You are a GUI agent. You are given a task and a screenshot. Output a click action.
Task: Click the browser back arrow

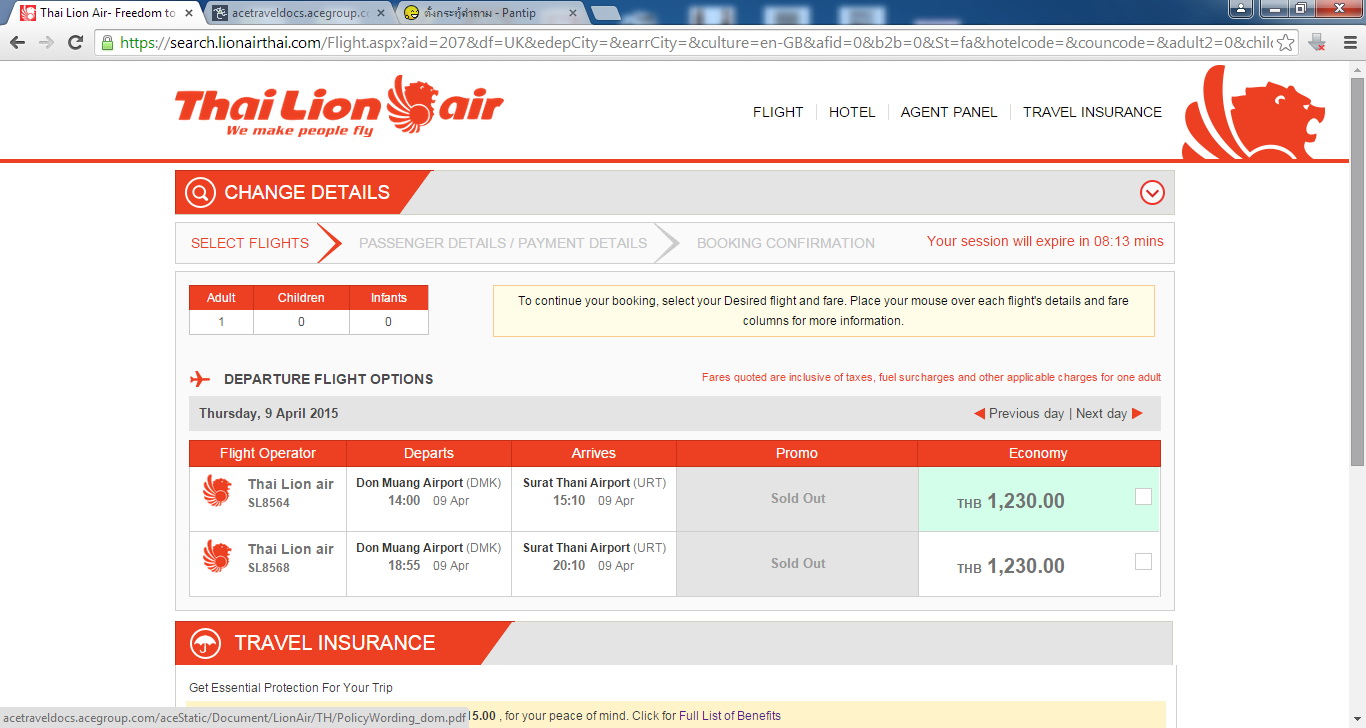click(x=17, y=42)
